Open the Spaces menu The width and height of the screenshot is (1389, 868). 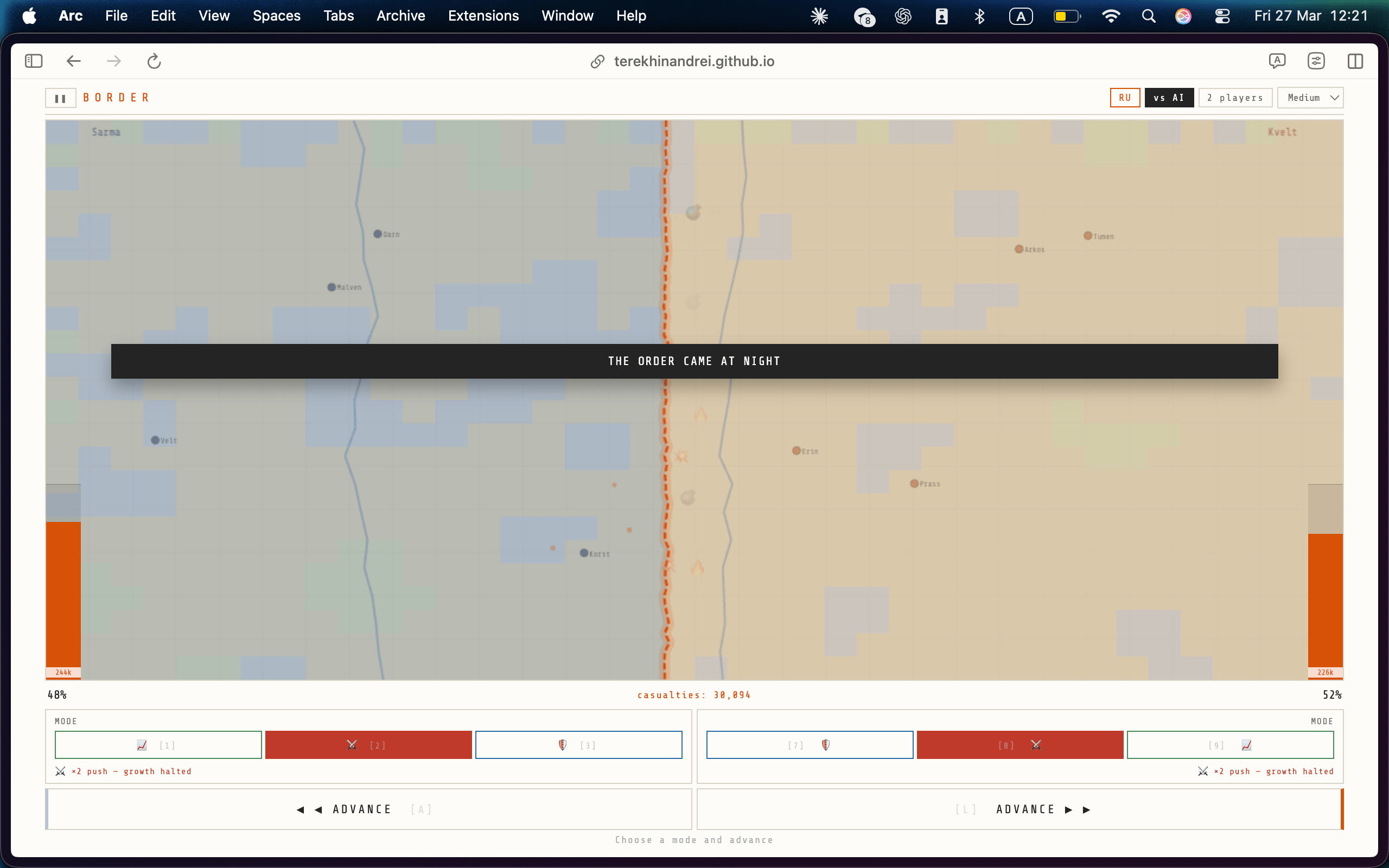(x=276, y=16)
